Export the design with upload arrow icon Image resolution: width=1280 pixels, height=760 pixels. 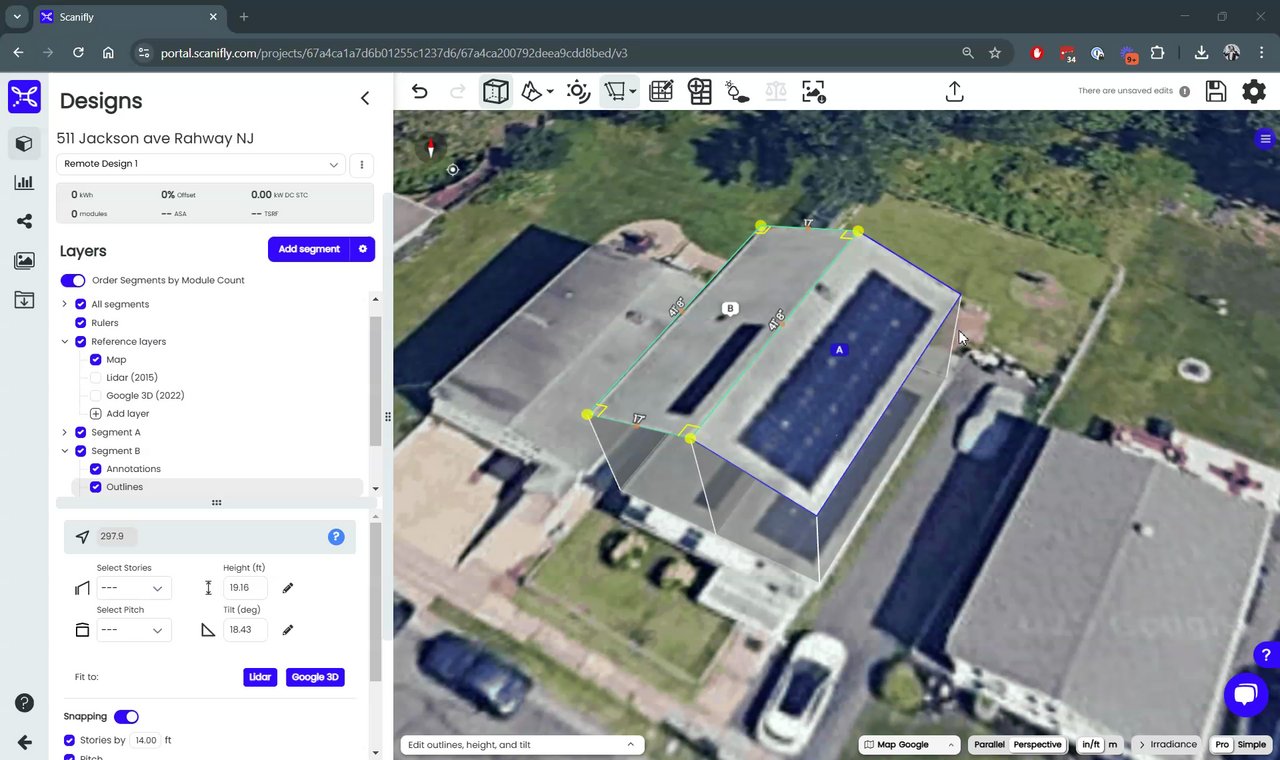[x=955, y=92]
